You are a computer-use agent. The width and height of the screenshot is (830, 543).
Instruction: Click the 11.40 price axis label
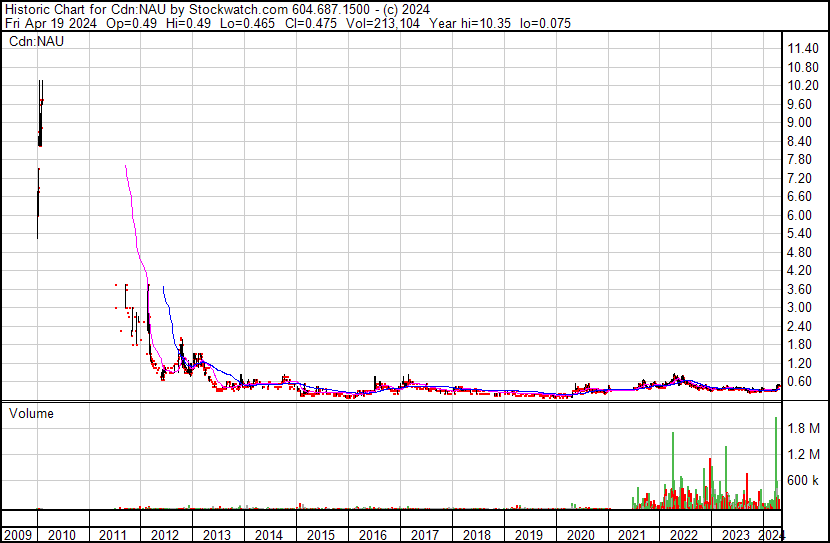coord(804,49)
